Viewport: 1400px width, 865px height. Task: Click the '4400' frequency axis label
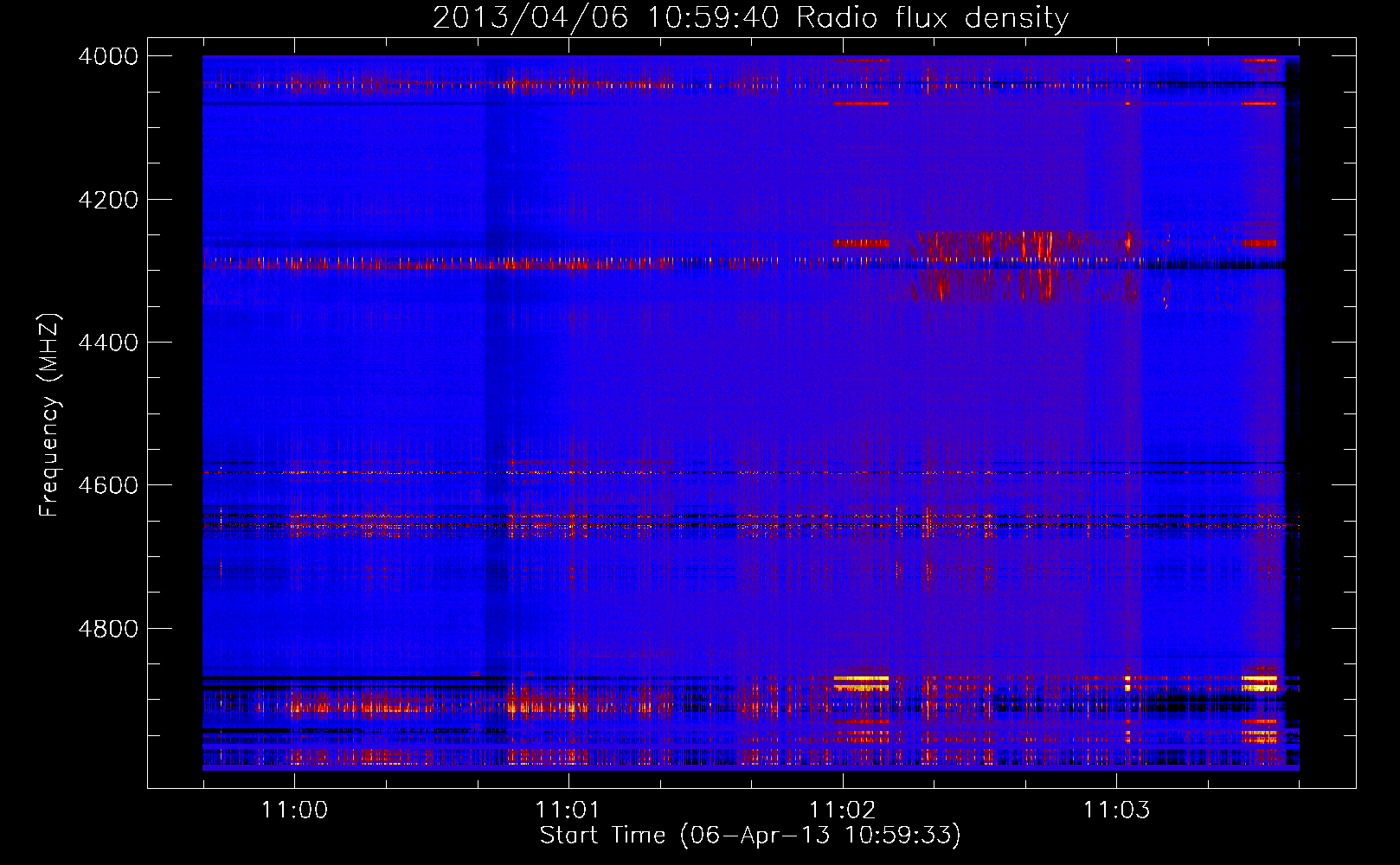(107, 343)
